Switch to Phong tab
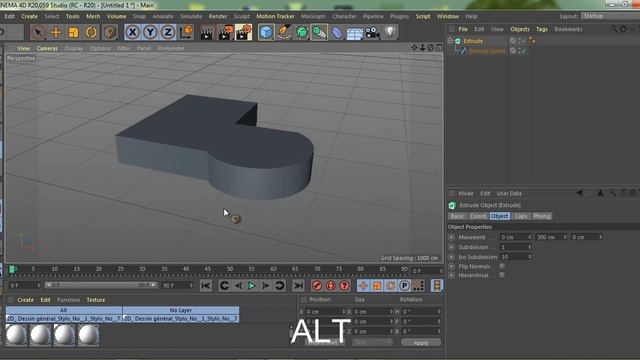 click(542, 216)
